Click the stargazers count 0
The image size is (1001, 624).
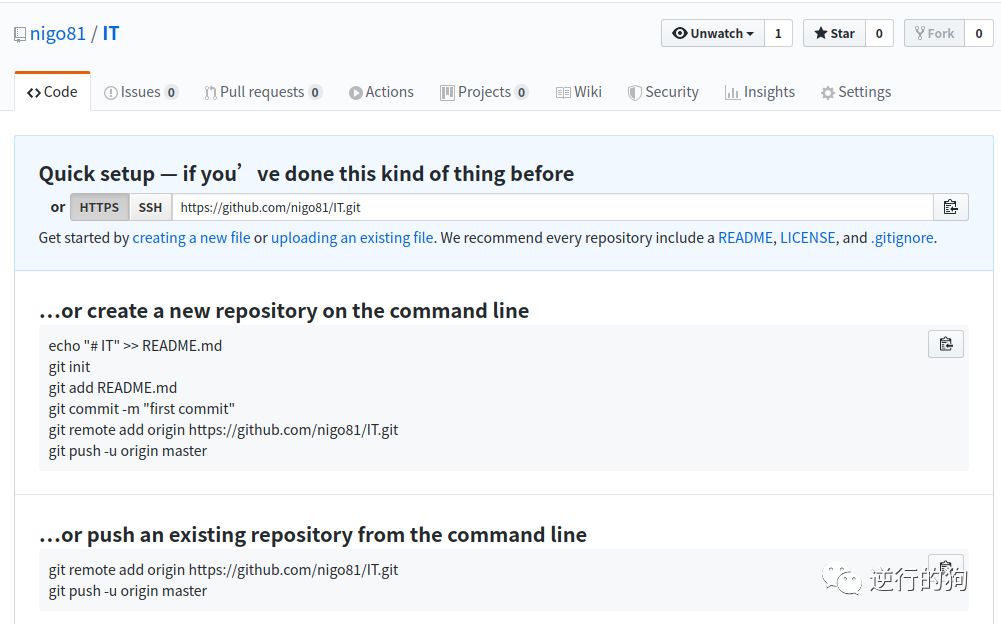coord(879,33)
